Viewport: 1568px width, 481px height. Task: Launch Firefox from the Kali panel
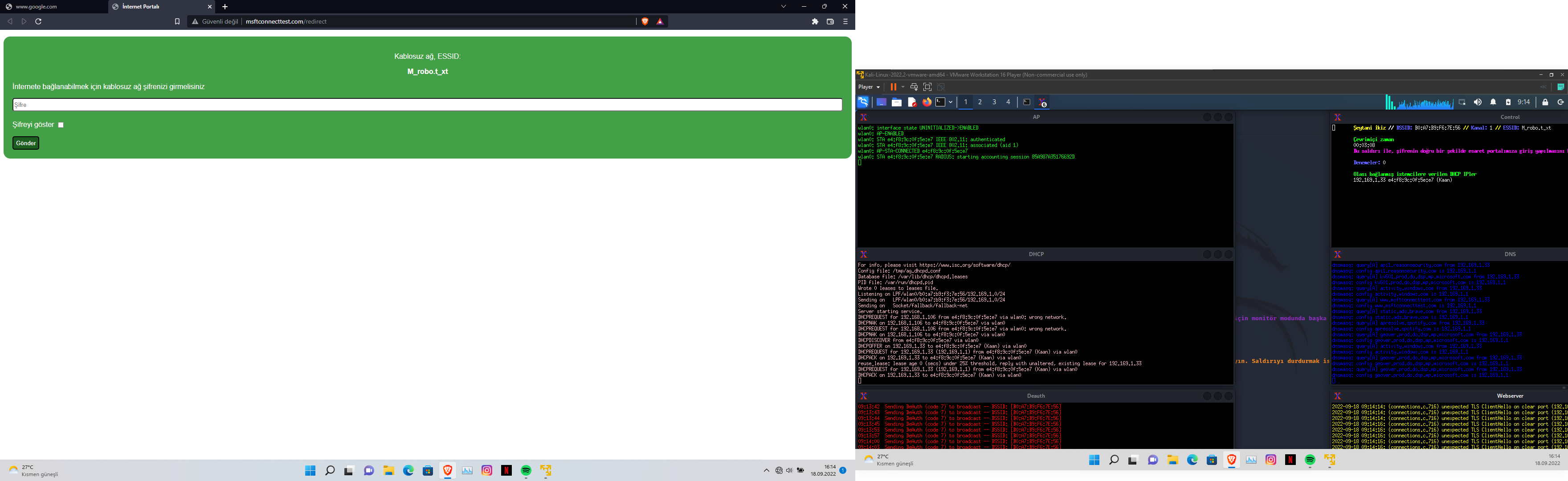pos(927,102)
